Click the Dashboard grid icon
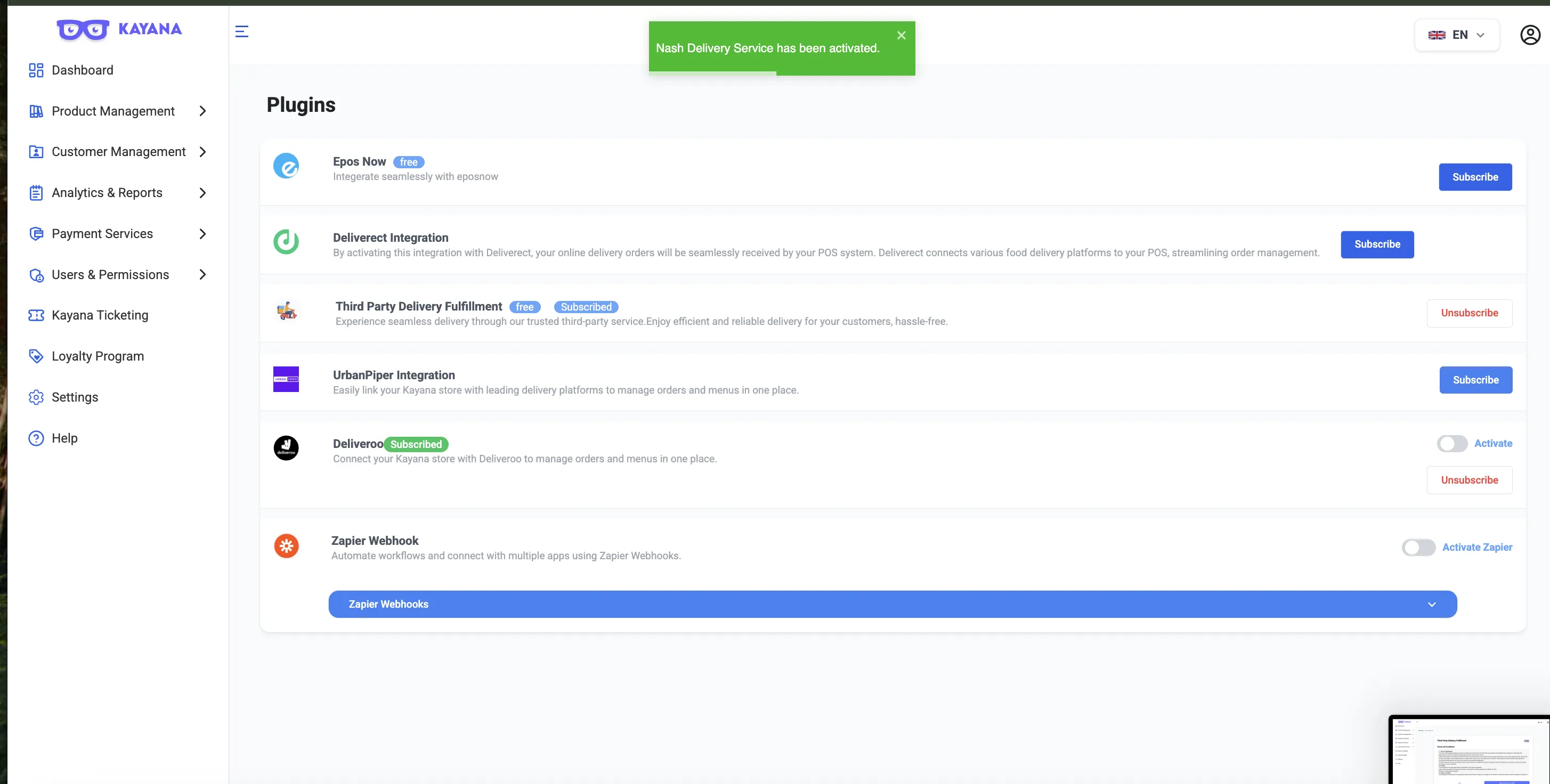Screen dimensions: 1550x784 36,70
